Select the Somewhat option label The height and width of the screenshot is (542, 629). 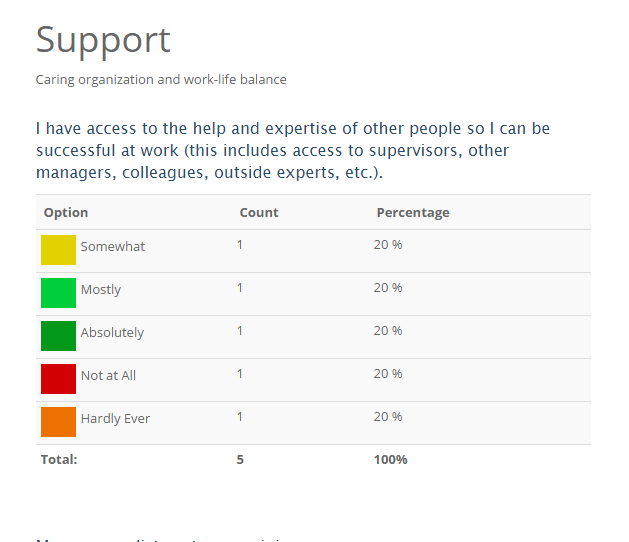113,247
